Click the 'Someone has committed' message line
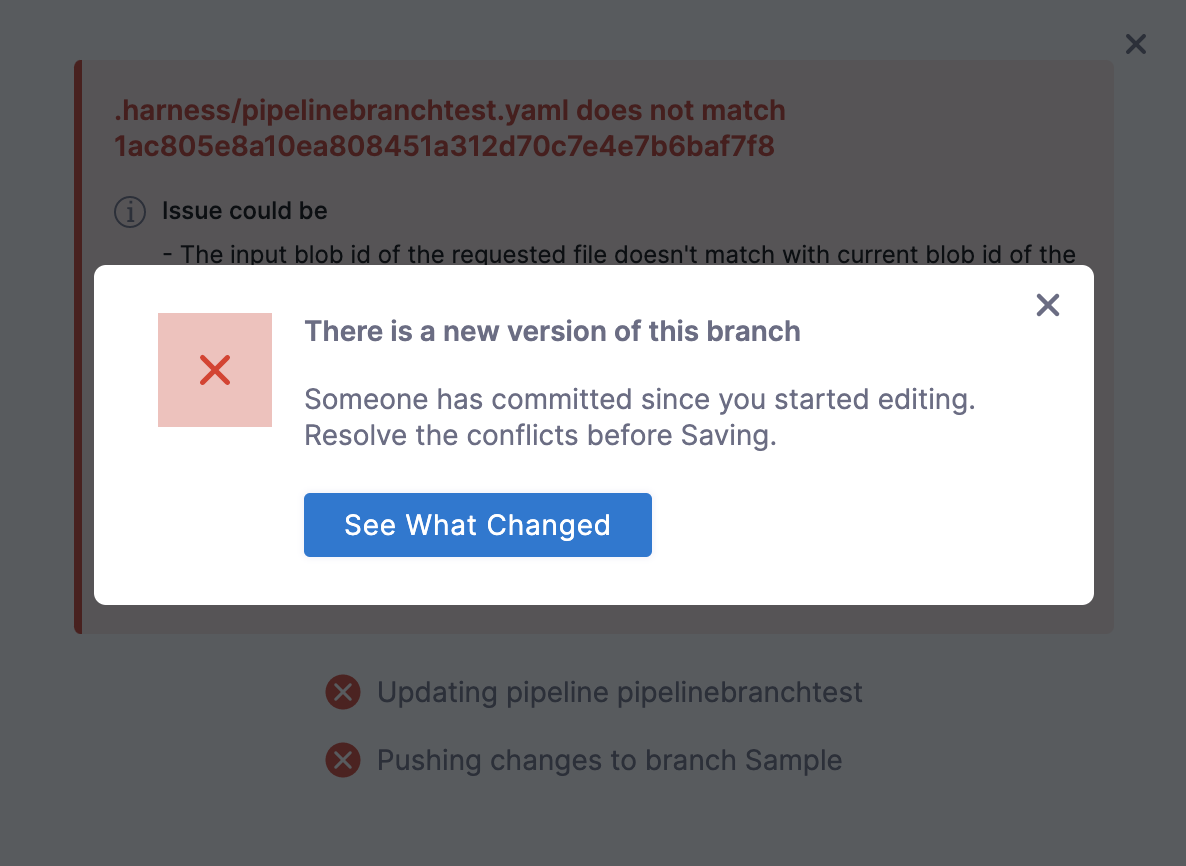Screen dimensions: 1186x866 click(639, 400)
